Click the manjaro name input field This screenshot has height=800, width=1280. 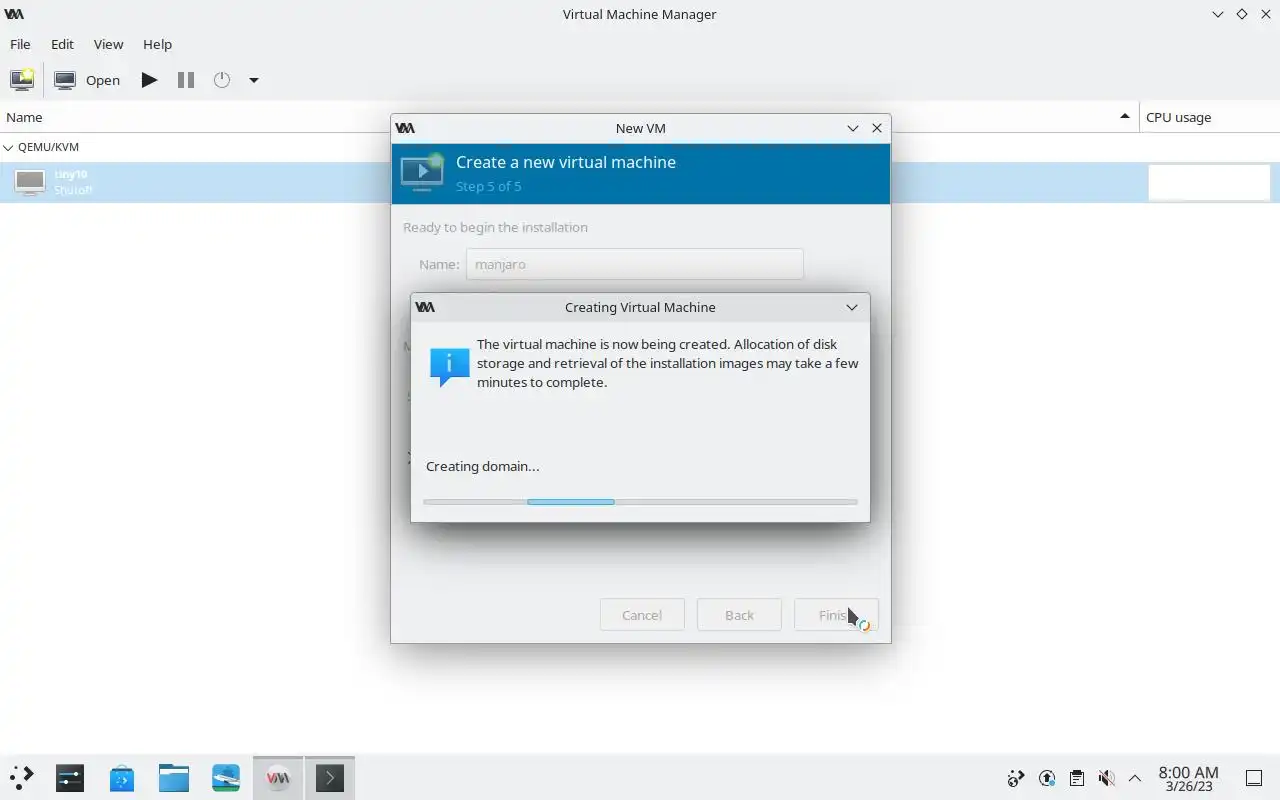tap(634, 264)
